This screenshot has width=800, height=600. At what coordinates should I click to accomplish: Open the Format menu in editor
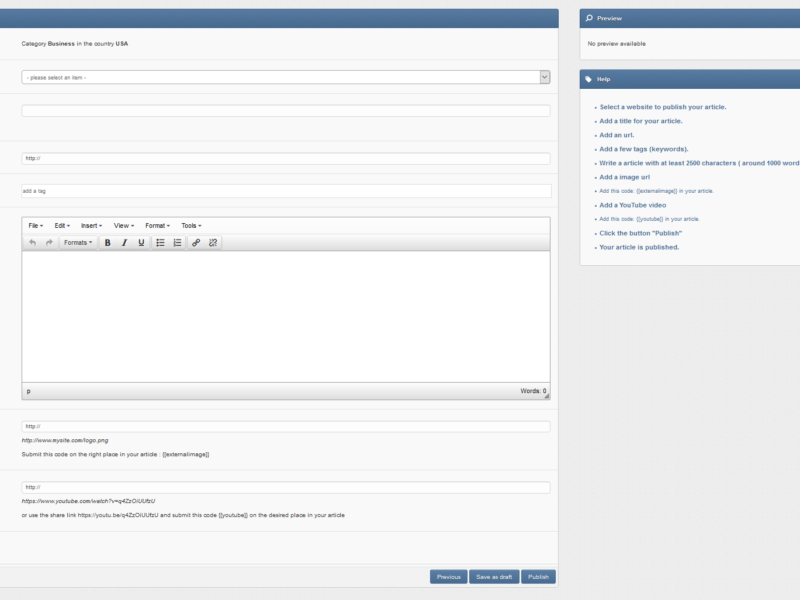158,226
